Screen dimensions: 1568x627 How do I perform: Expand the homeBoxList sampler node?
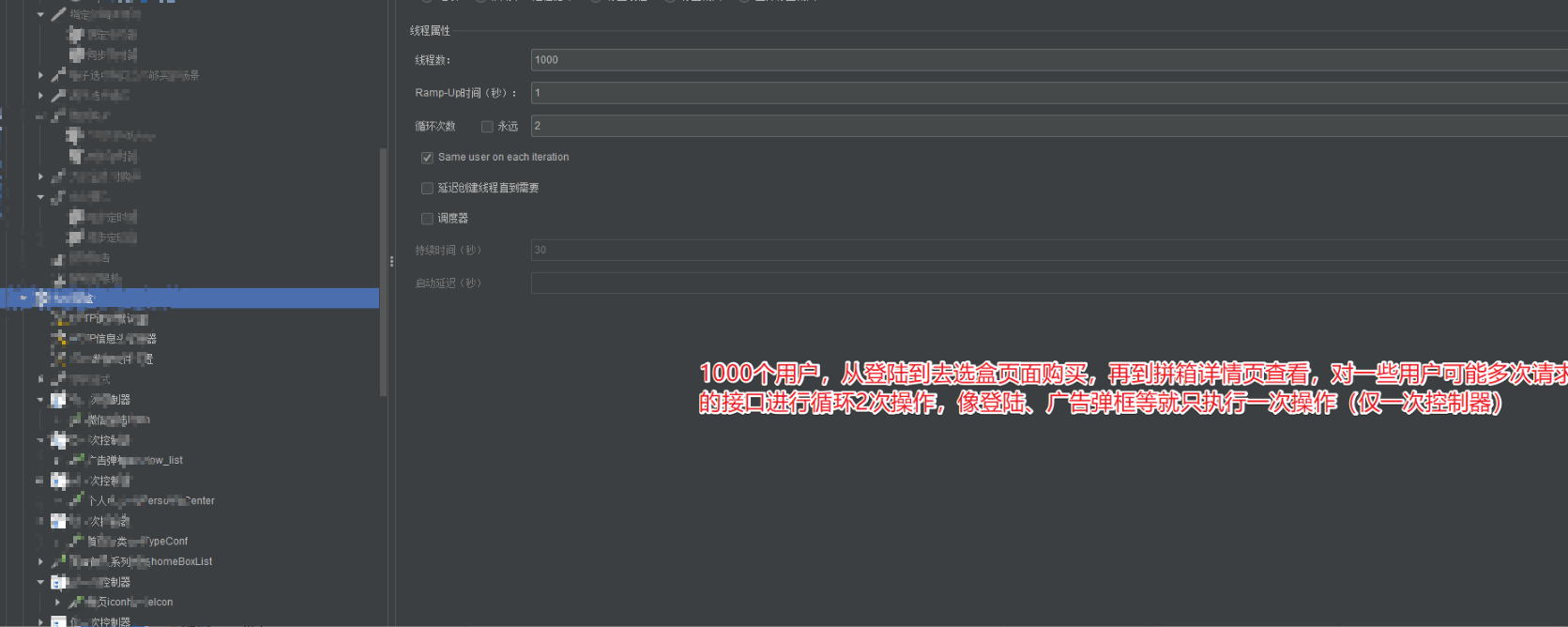pyautogui.click(x=40, y=562)
